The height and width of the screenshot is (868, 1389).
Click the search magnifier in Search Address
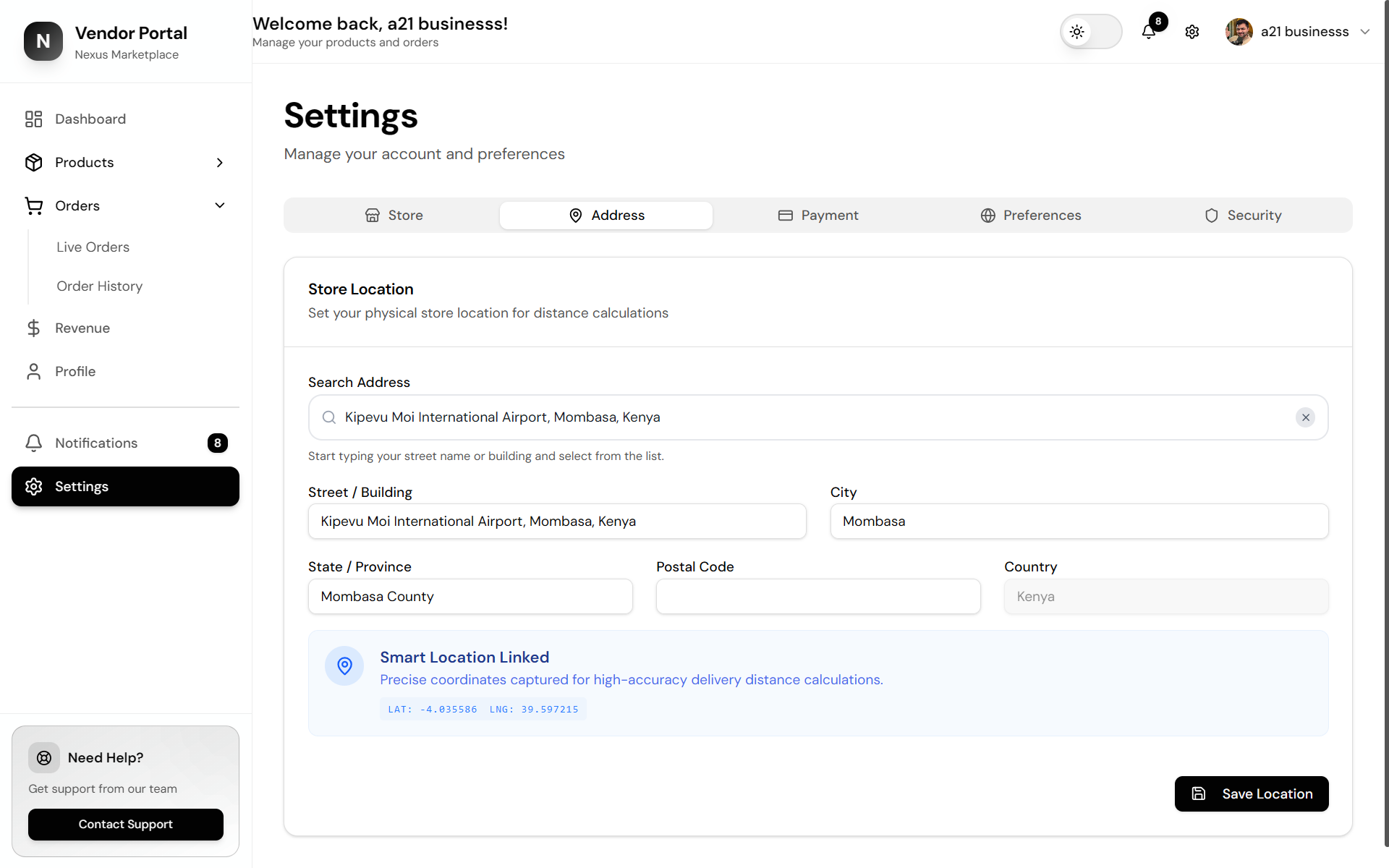click(x=329, y=417)
